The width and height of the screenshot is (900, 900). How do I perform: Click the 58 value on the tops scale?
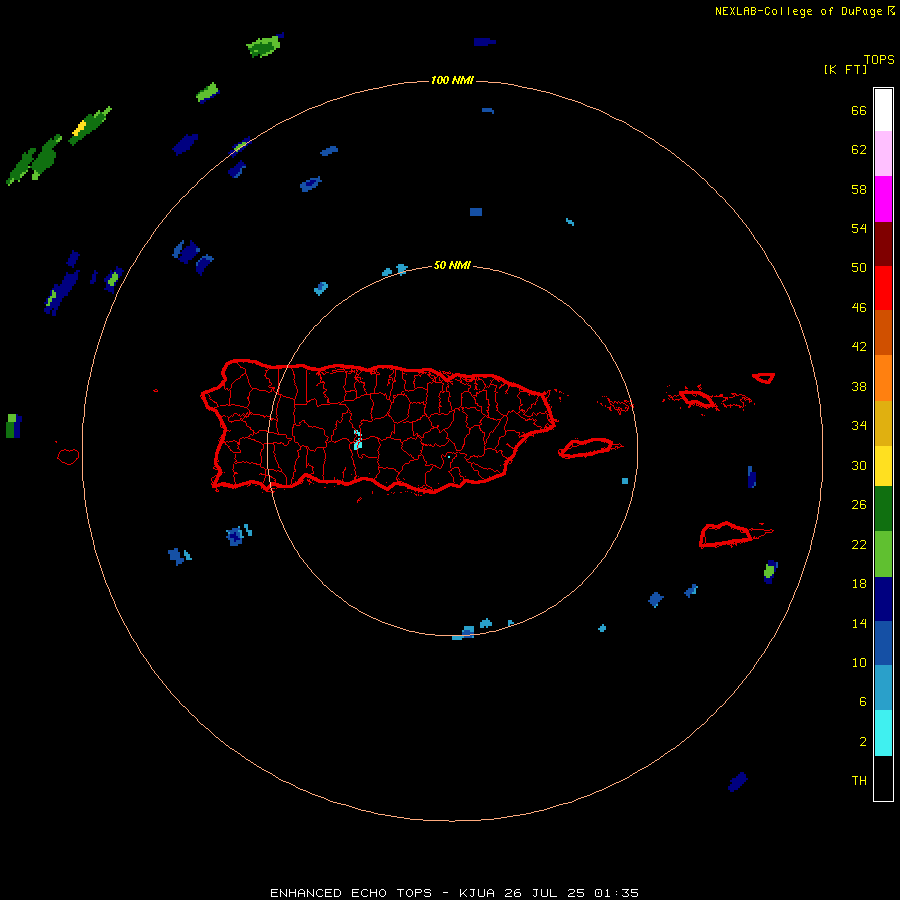tap(859, 189)
